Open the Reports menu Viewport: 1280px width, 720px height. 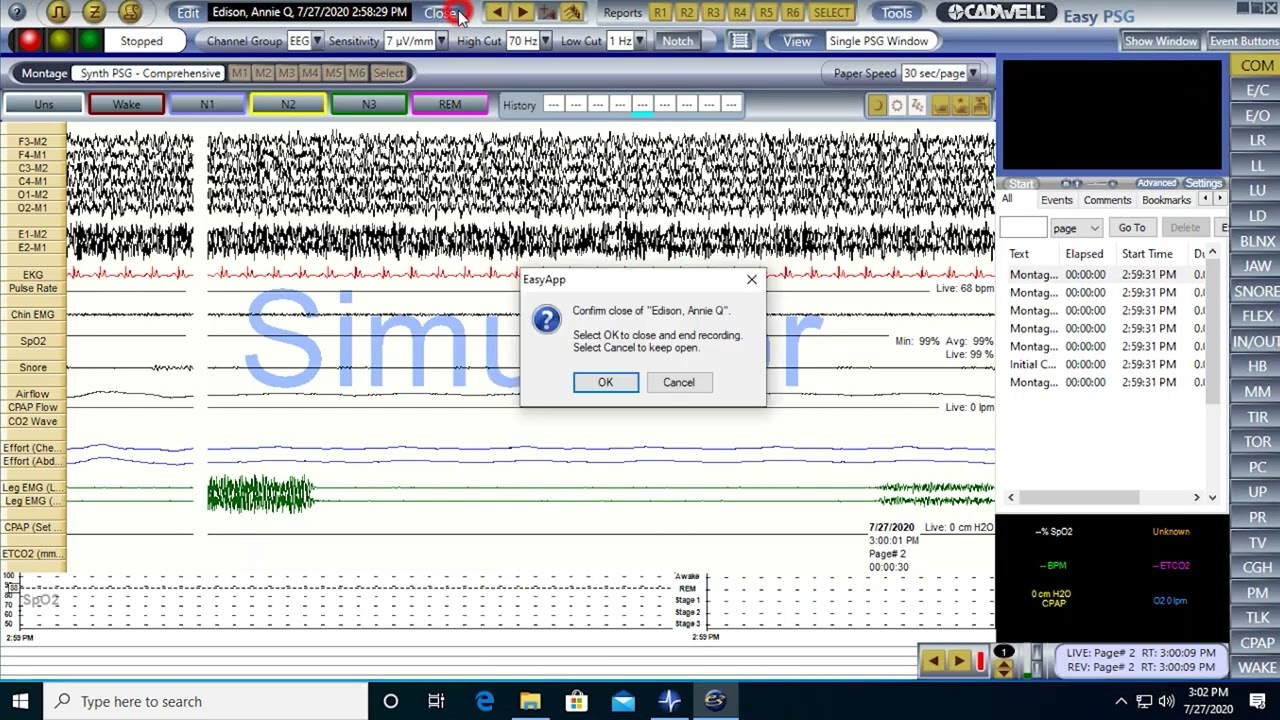coord(622,13)
